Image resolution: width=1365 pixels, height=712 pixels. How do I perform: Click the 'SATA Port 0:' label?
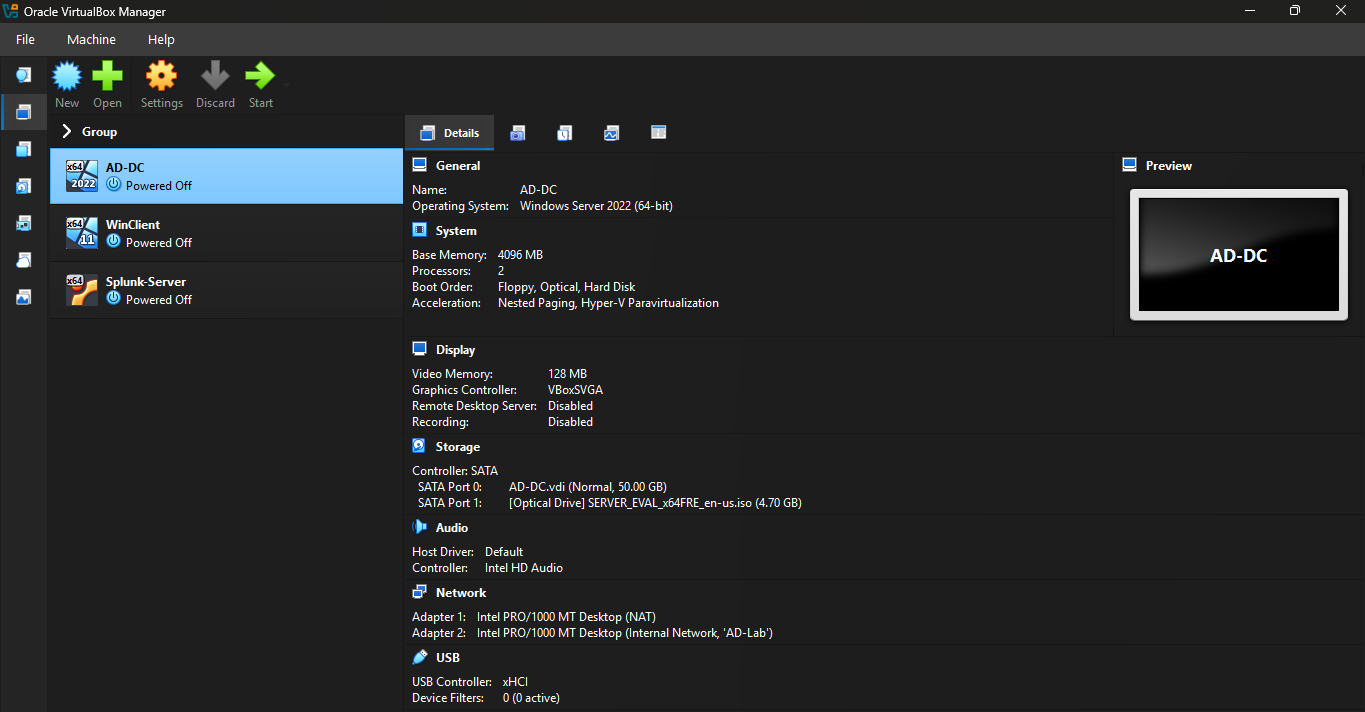click(x=449, y=487)
